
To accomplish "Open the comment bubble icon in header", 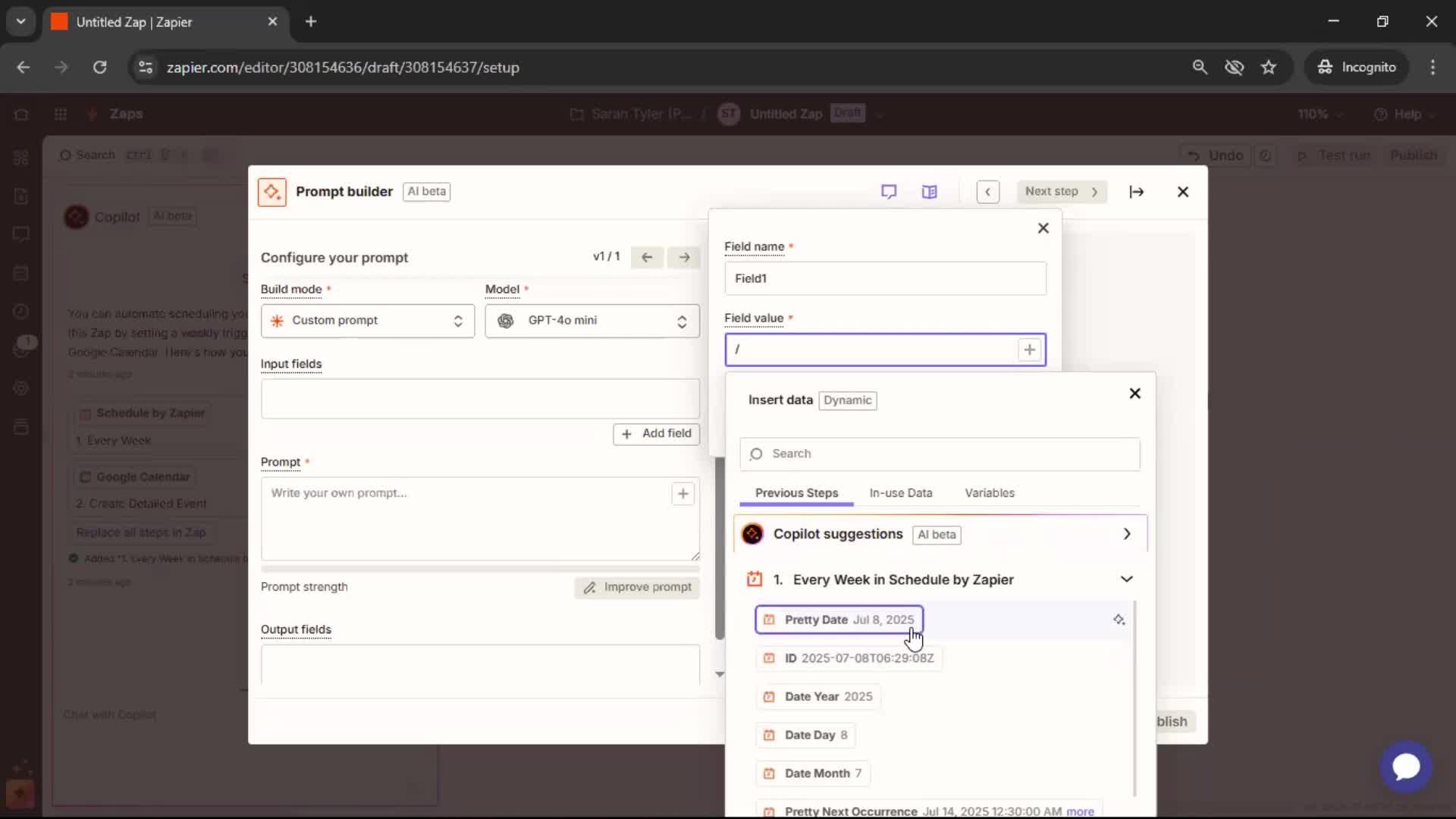I will pyautogui.click(x=889, y=192).
